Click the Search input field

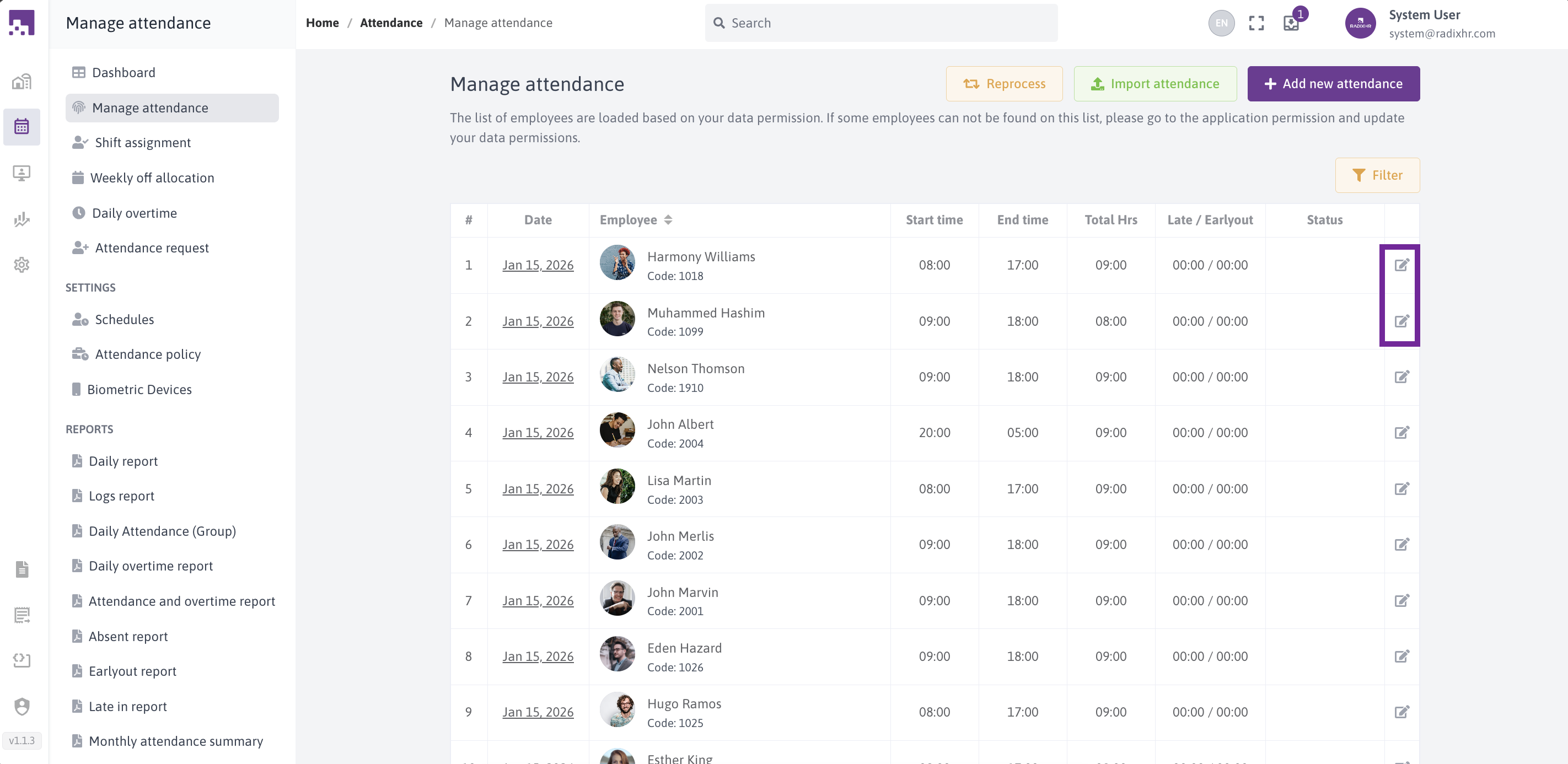click(881, 23)
